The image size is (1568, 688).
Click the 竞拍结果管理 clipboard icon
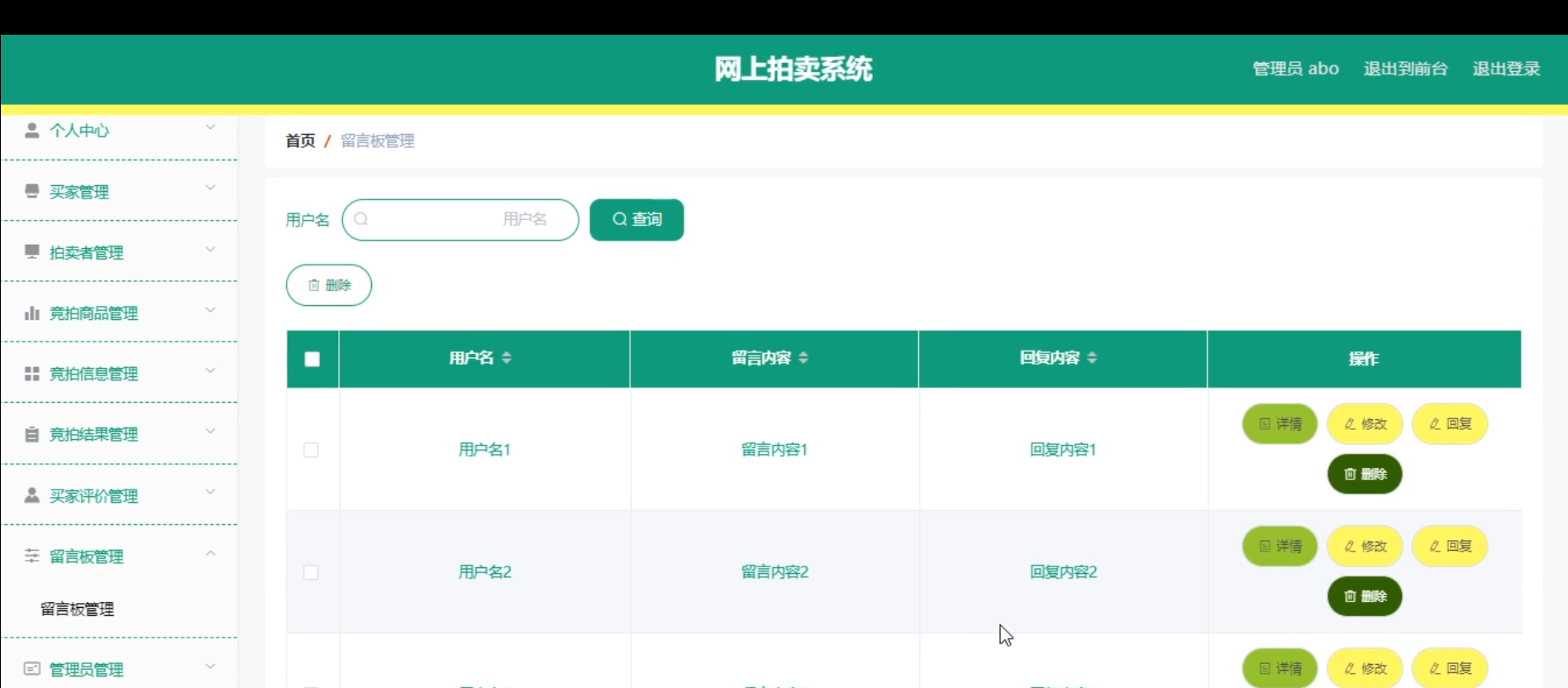(x=32, y=434)
